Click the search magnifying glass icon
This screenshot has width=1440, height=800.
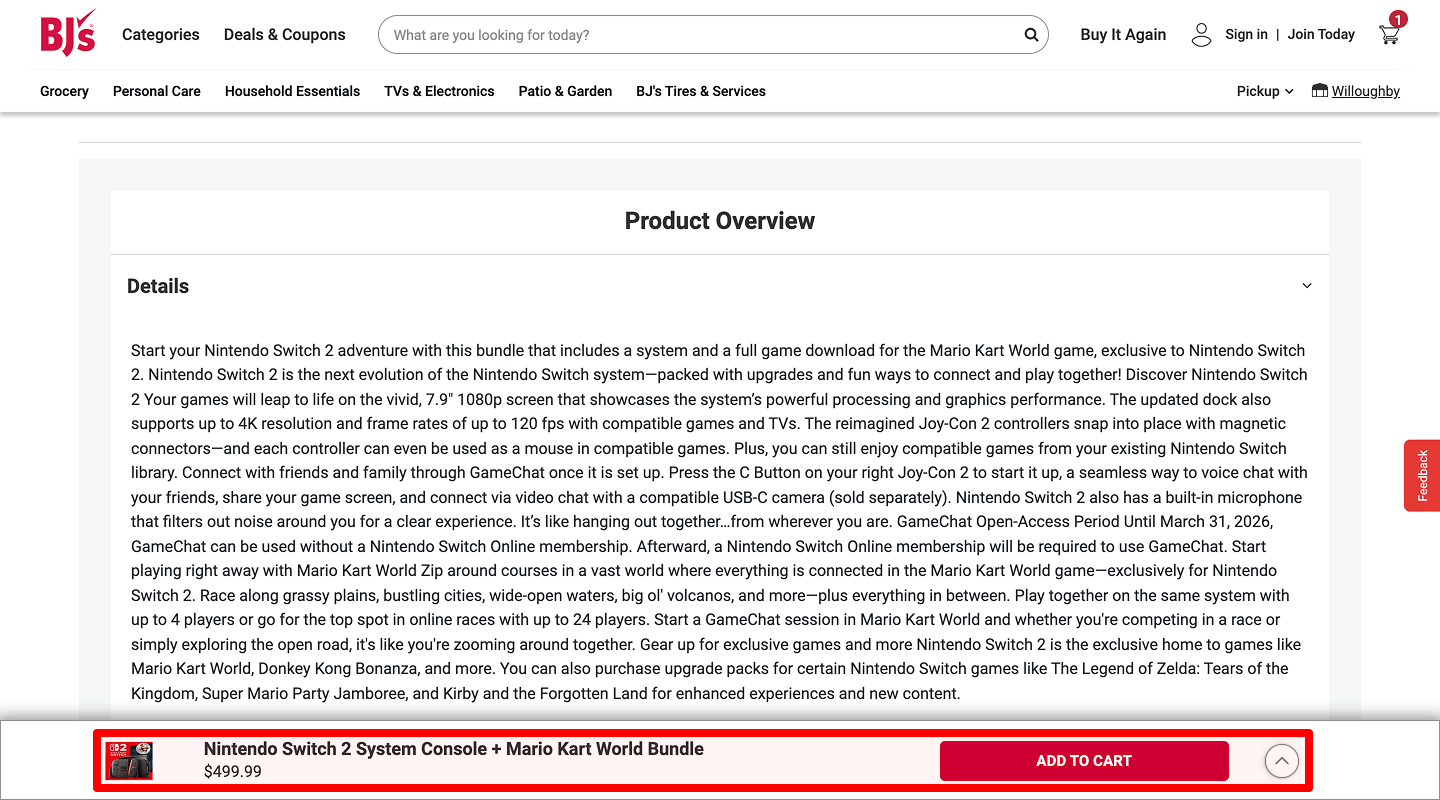[x=1030, y=34]
